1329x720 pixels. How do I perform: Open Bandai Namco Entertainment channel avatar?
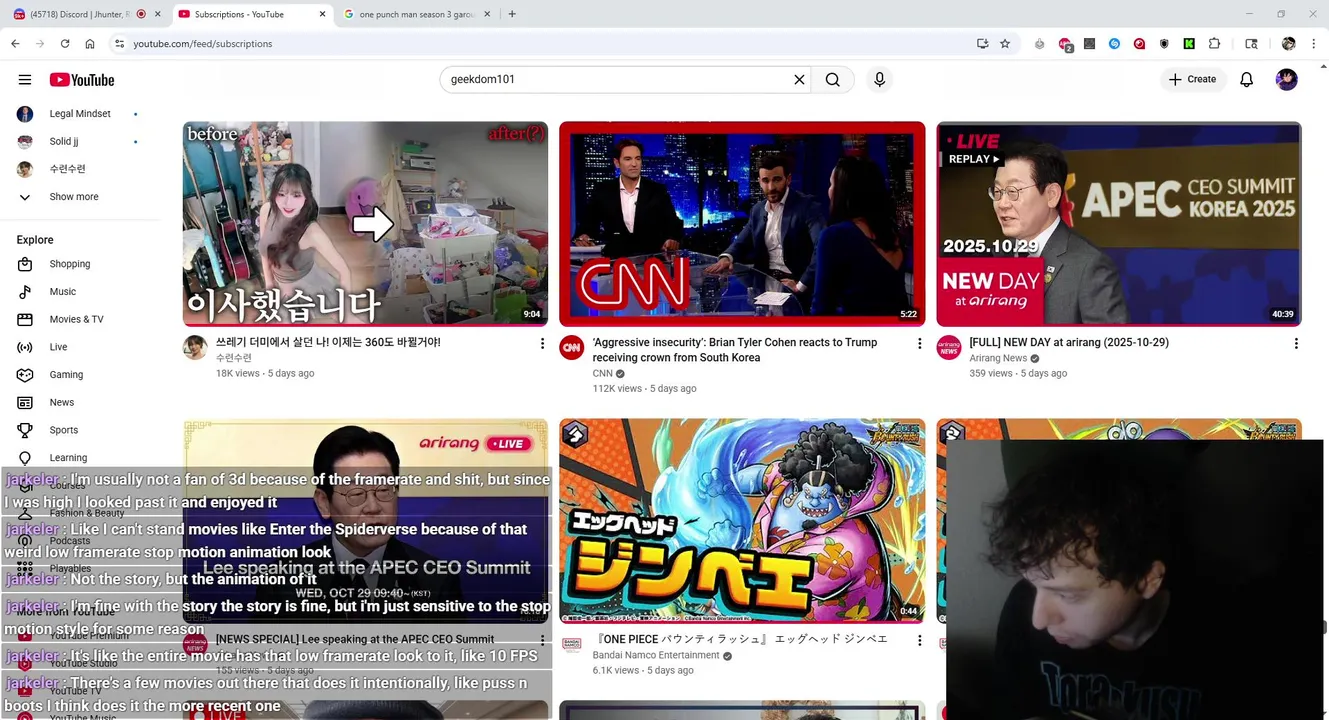click(572, 644)
